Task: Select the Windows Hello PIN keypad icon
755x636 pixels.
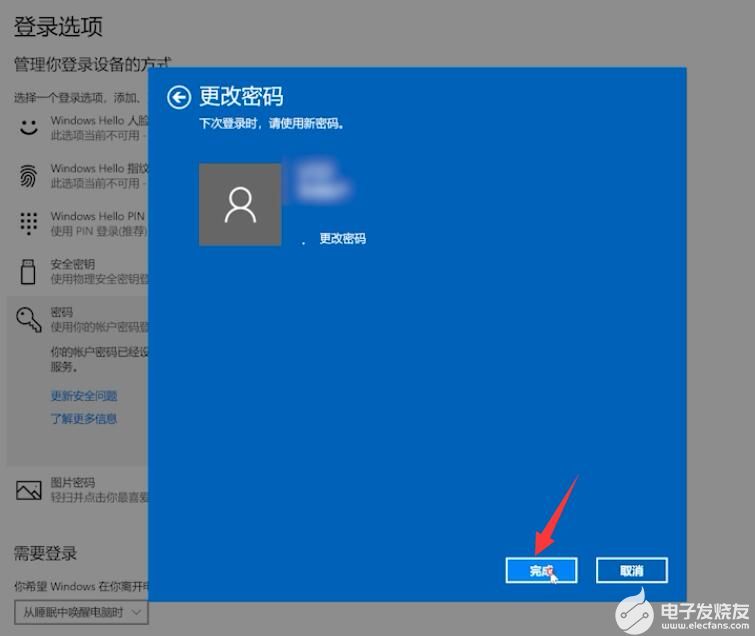Action: tap(28, 223)
